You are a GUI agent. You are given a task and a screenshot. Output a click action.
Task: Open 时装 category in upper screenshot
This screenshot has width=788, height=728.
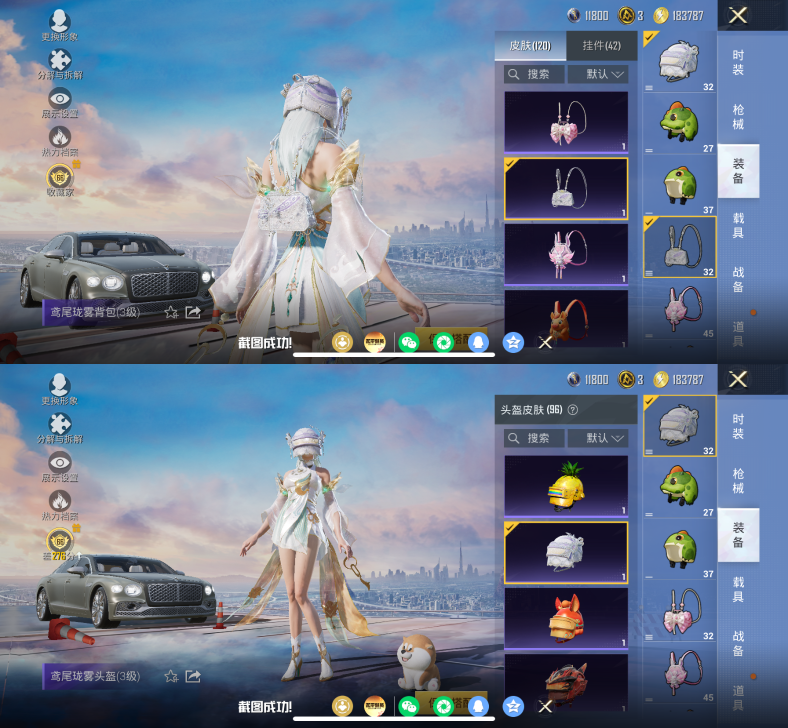coord(738,63)
